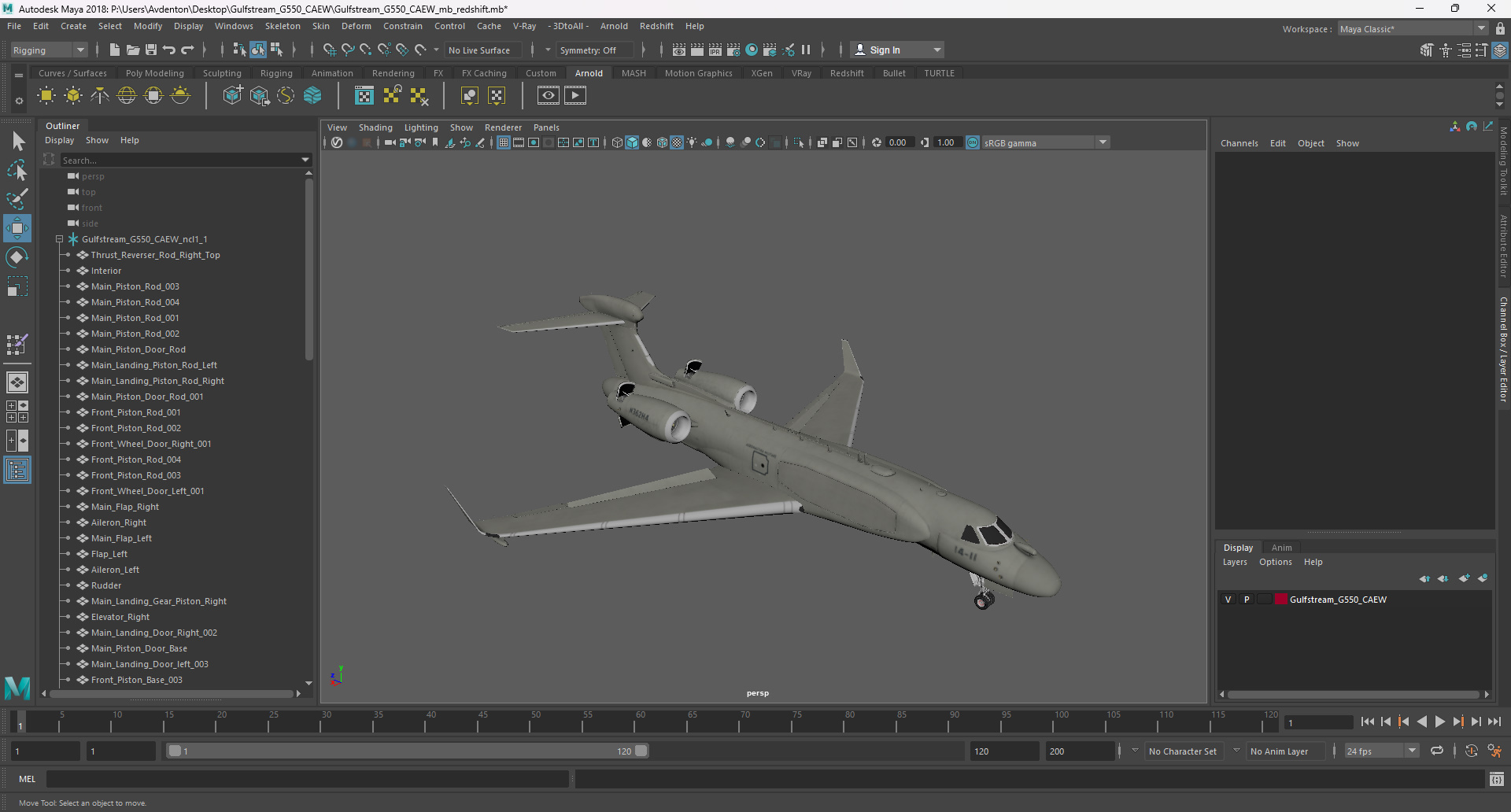
Task: Toggle loop playback mode button
Action: click(1437, 751)
